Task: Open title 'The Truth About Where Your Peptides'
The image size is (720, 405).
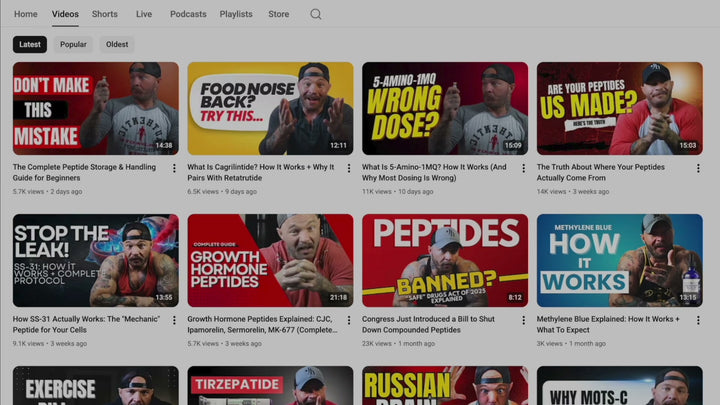Action: (601, 172)
